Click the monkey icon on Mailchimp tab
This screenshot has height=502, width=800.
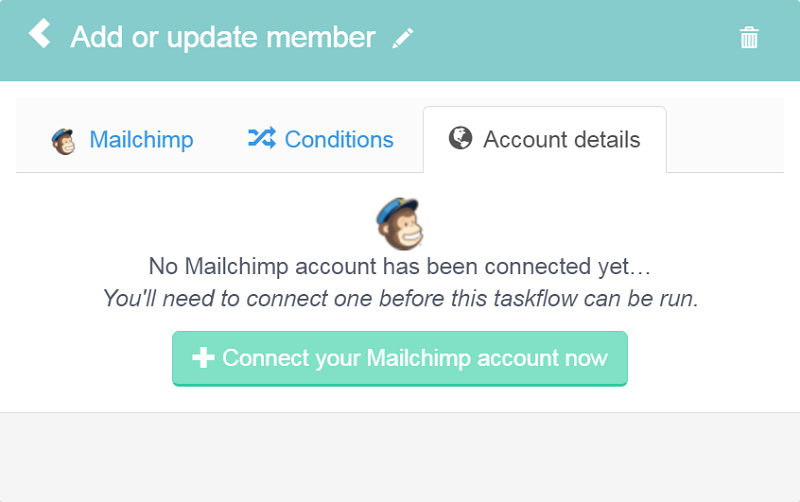pyautogui.click(x=64, y=141)
